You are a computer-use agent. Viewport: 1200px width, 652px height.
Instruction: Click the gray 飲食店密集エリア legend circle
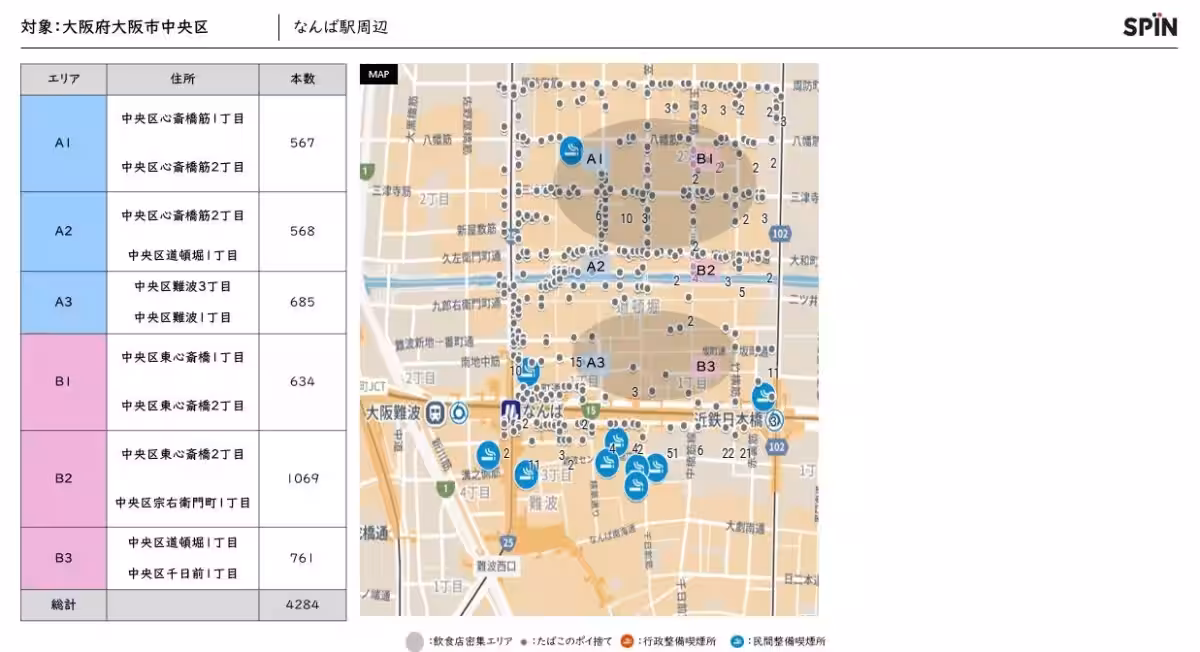click(415, 642)
